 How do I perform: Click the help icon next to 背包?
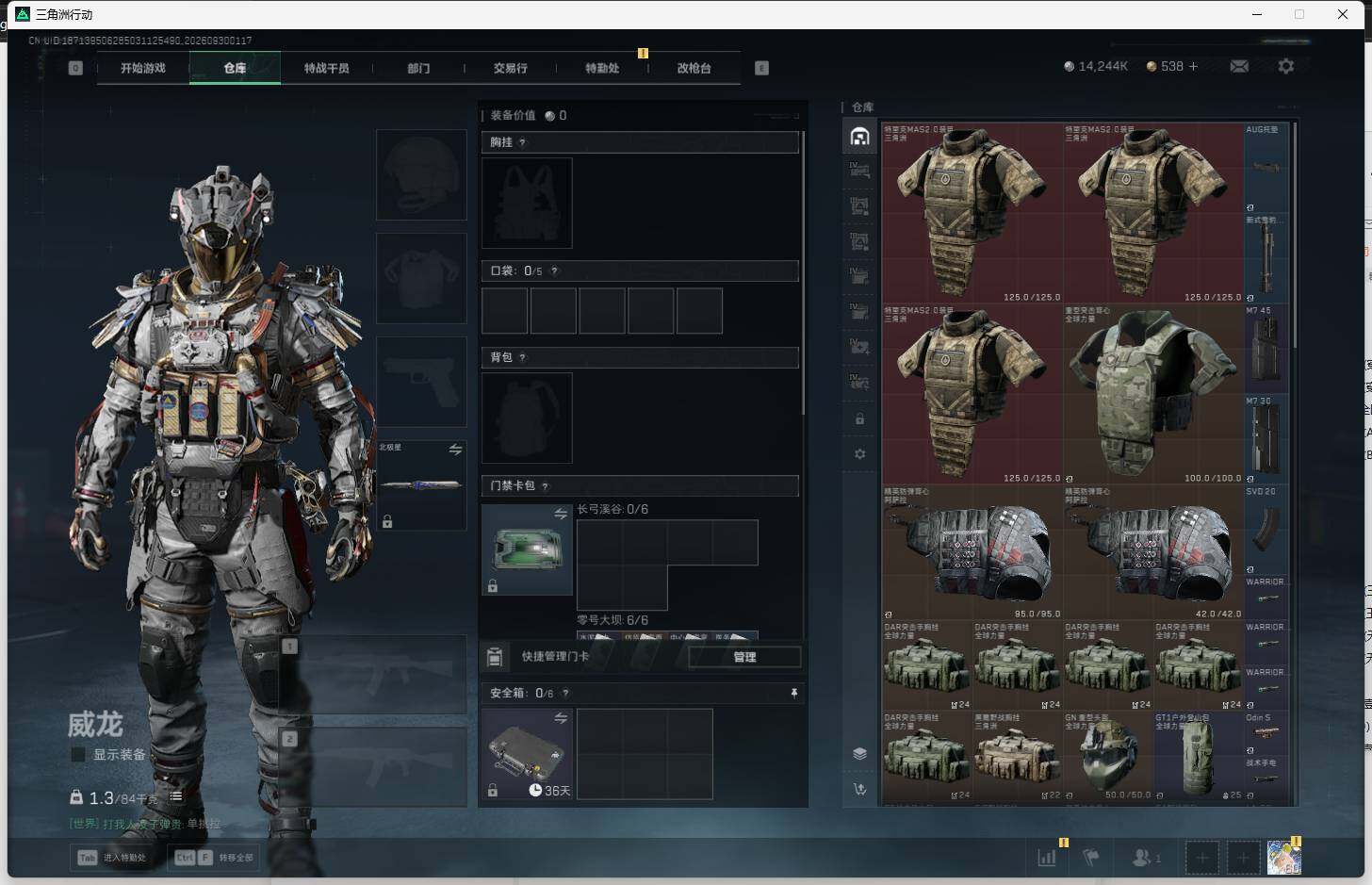click(522, 357)
